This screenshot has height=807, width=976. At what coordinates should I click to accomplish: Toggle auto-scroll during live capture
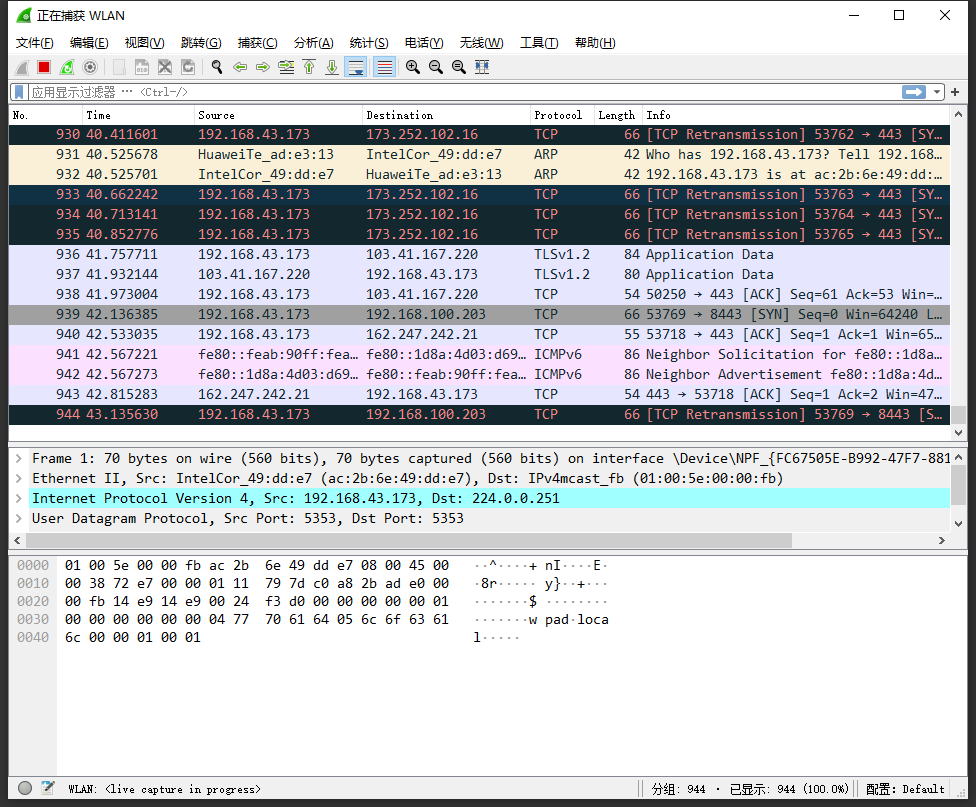(x=356, y=66)
